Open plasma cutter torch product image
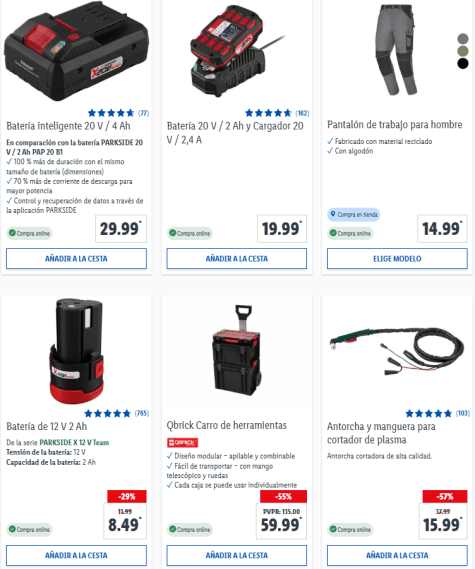This screenshot has height=569, width=475. point(397,350)
